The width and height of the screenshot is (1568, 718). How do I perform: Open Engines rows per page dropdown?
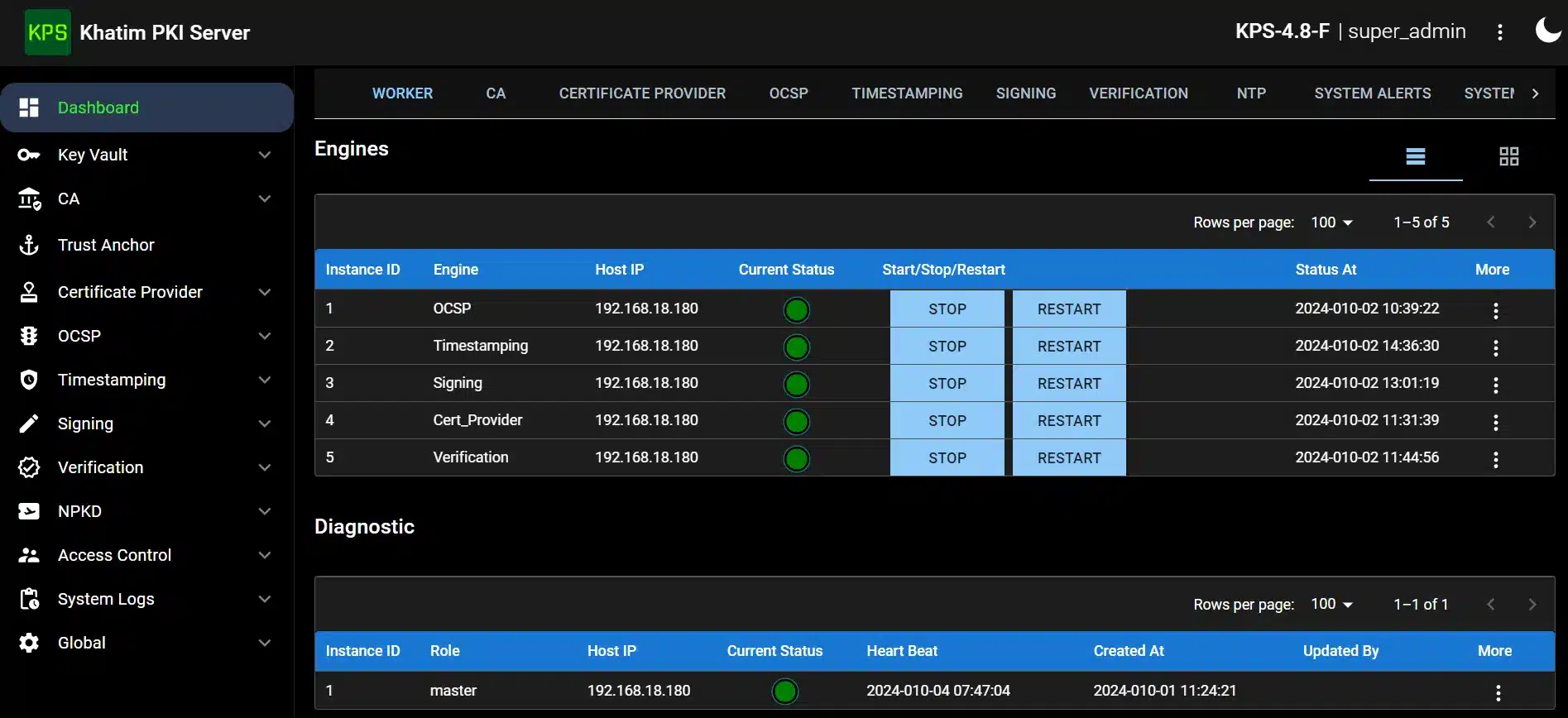click(1331, 223)
